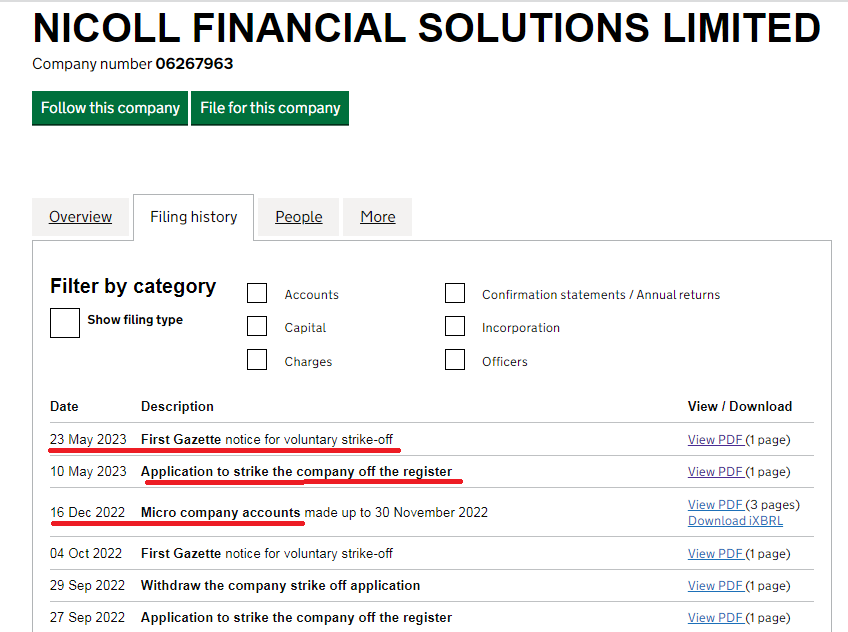
Task: Click the 16 Dec 2022 date cell
Action: 88,513
